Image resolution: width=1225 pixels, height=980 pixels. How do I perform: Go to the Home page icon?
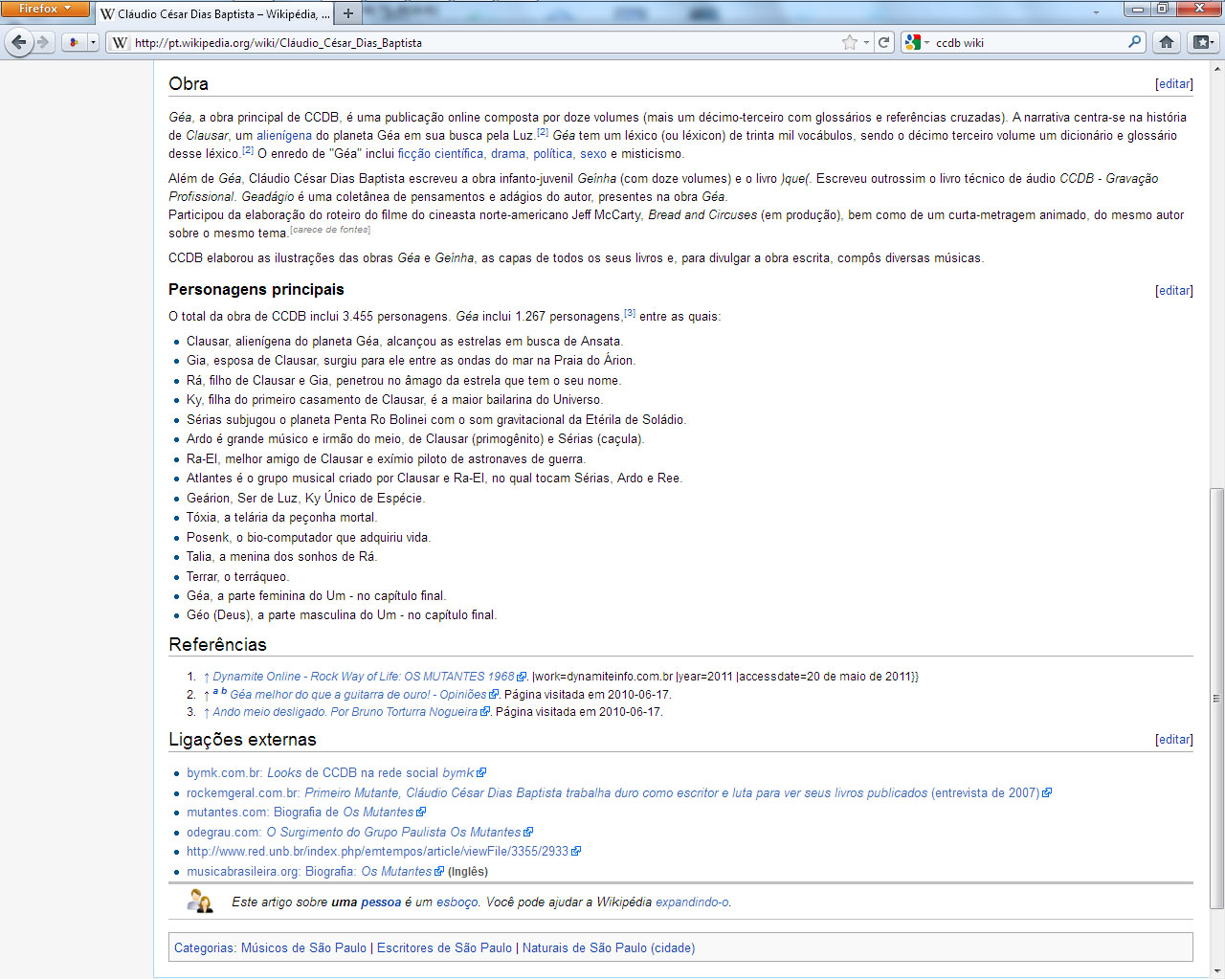coord(1166,42)
